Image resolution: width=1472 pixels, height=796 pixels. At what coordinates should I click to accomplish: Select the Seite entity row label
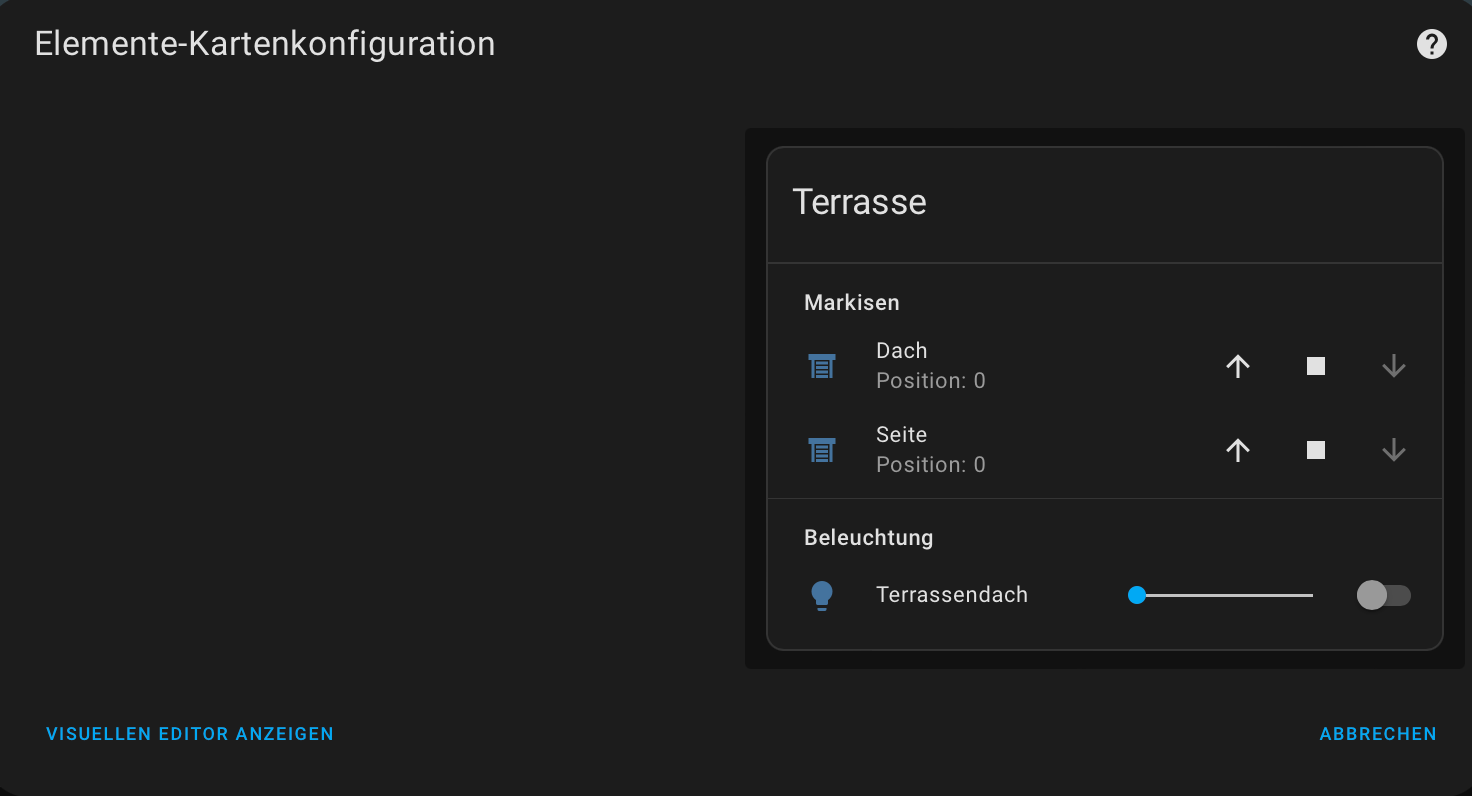click(902, 435)
